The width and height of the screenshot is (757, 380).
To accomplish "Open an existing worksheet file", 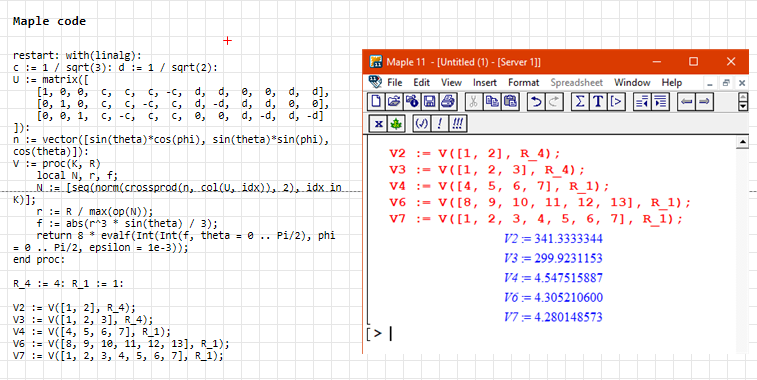I will click(x=394, y=101).
